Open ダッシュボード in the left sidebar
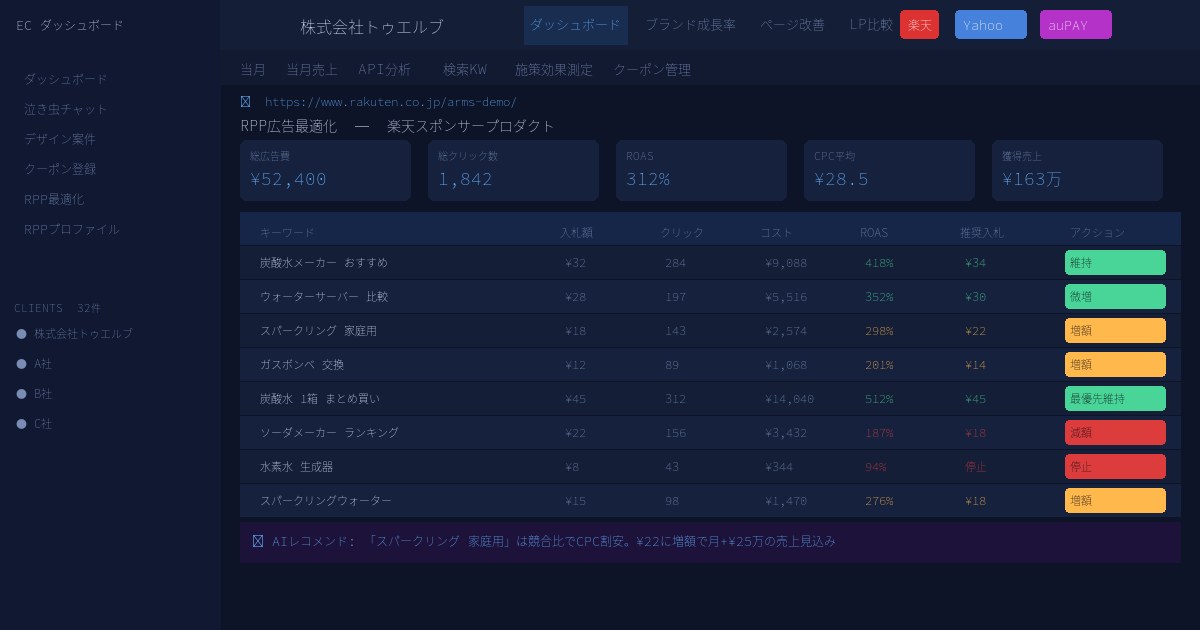This screenshot has height=630, width=1200. [66, 79]
